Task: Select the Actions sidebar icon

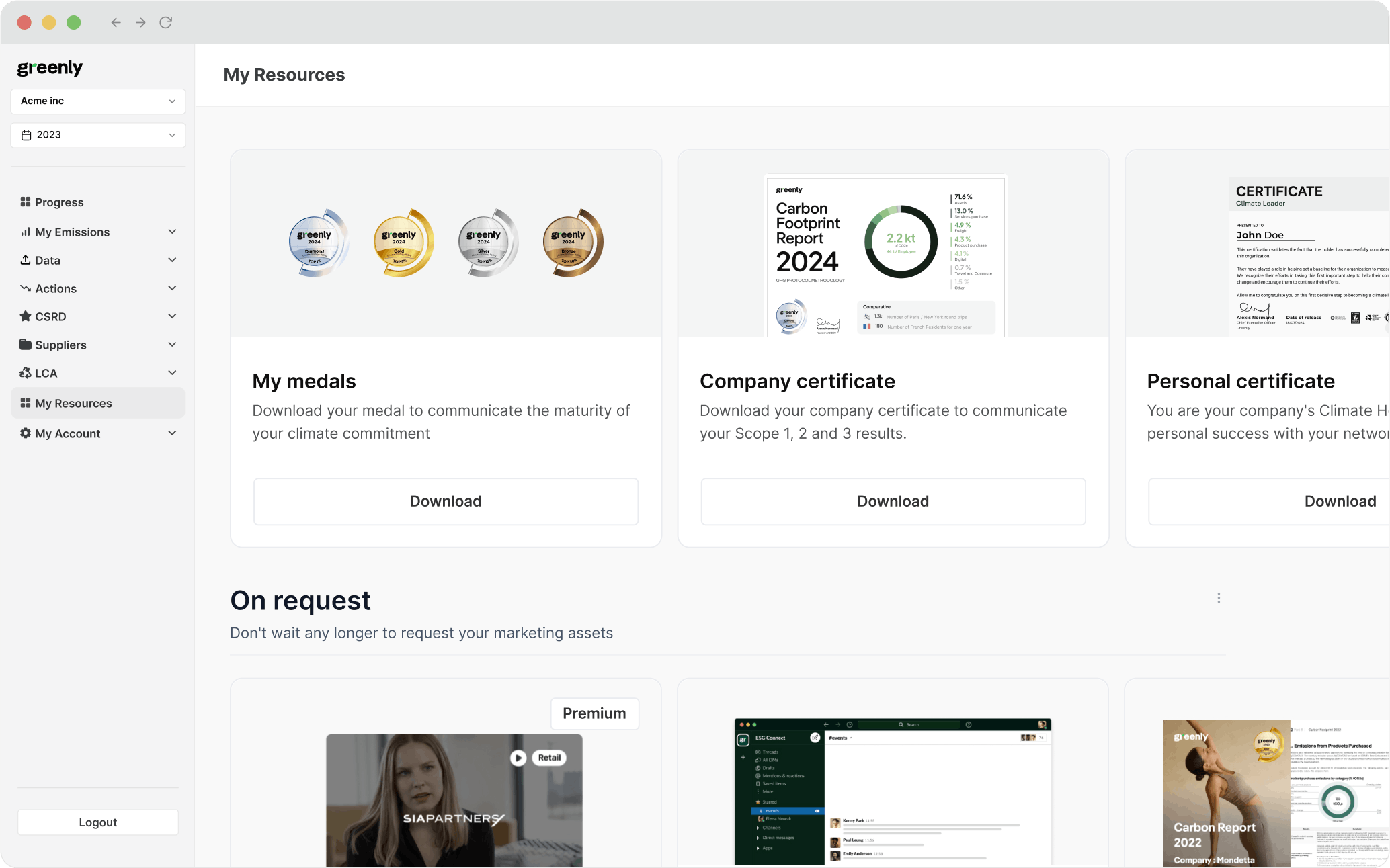Action: (x=26, y=288)
